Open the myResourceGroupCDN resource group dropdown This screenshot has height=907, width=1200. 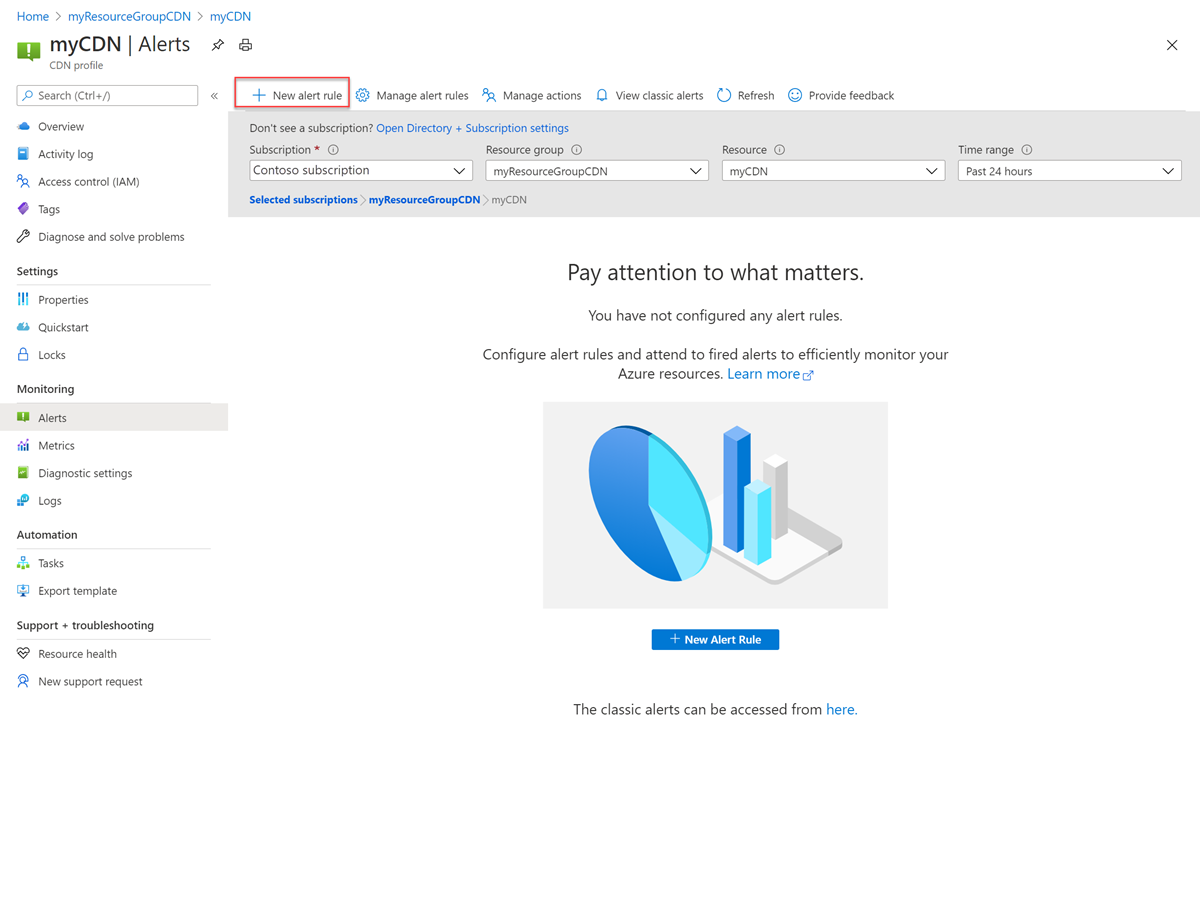tap(597, 171)
